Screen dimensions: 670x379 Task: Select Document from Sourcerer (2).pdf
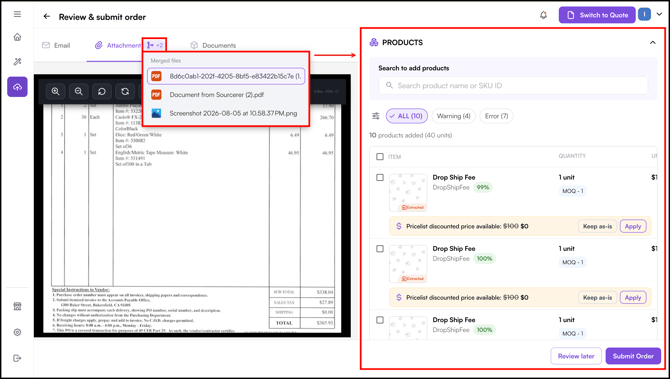coord(226,95)
